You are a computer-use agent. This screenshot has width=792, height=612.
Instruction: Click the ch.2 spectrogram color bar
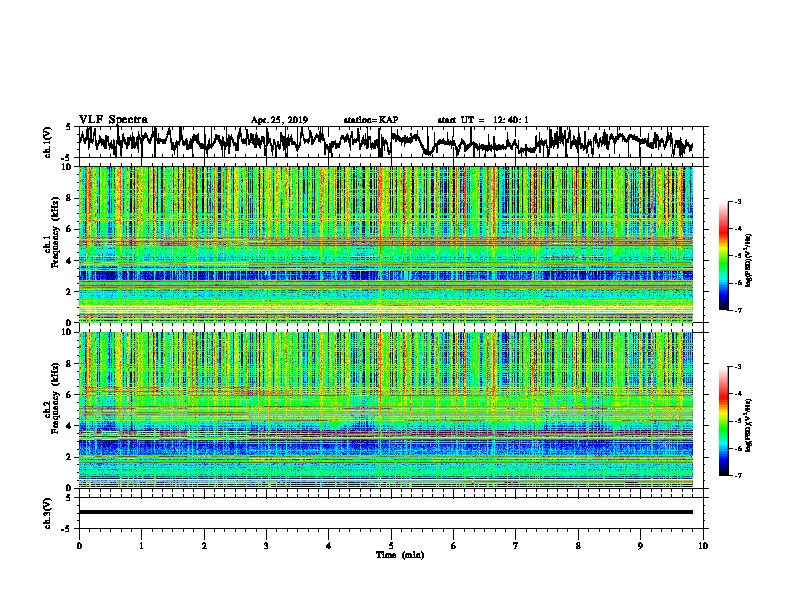(723, 421)
